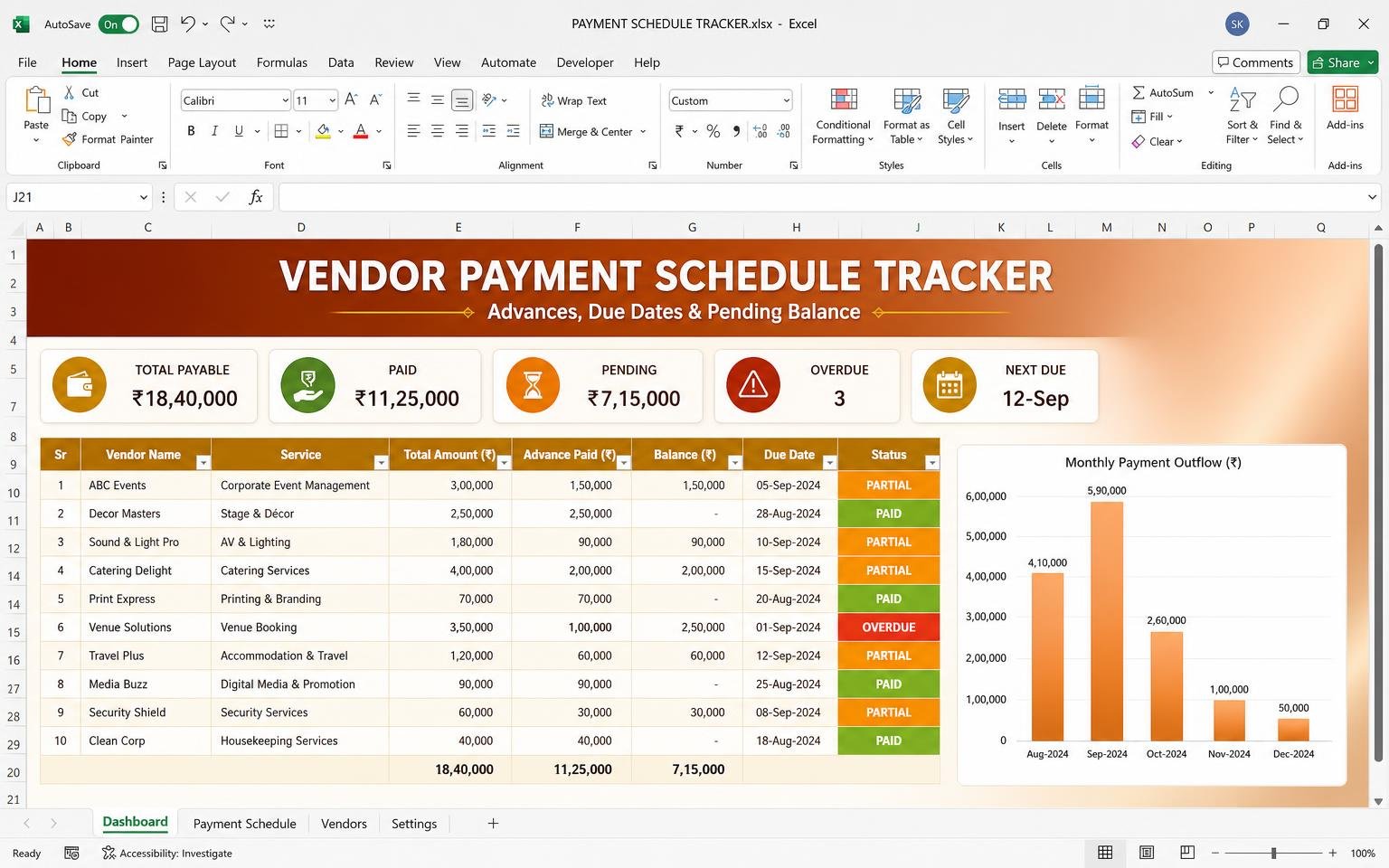Image resolution: width=1389 pixels, height=868 pixels.
Task: Open the Add-ins pane
Action: pos(1345,108)
